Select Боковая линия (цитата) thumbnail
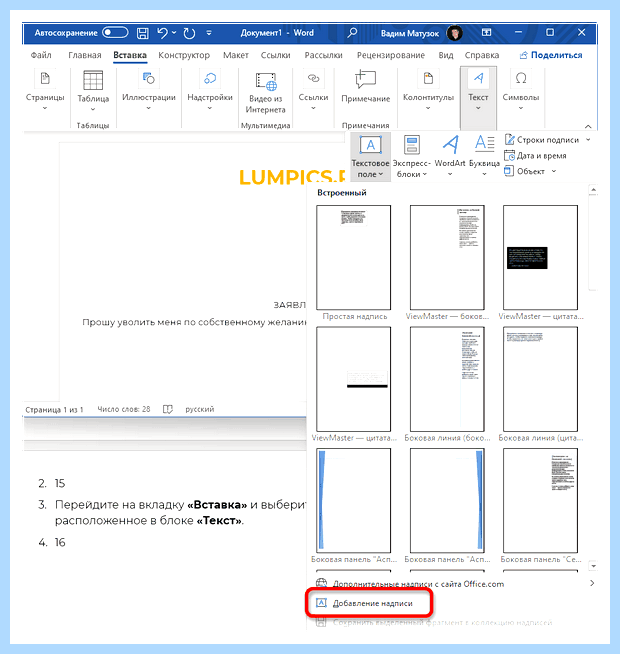 point(540,379)
